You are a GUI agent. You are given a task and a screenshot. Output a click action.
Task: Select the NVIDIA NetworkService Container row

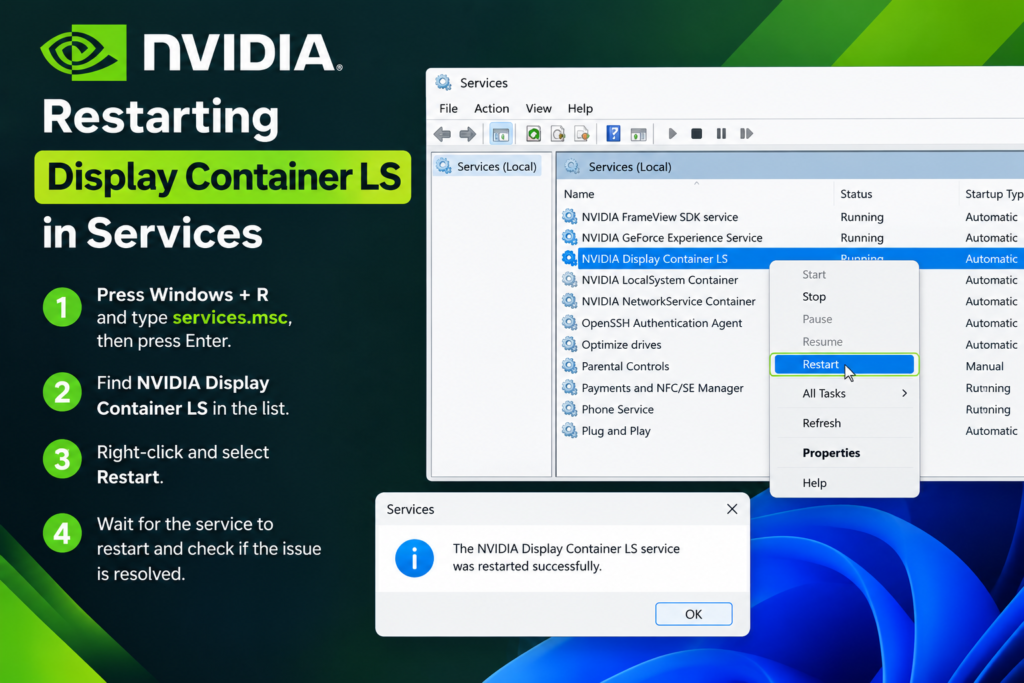[664, 301]
